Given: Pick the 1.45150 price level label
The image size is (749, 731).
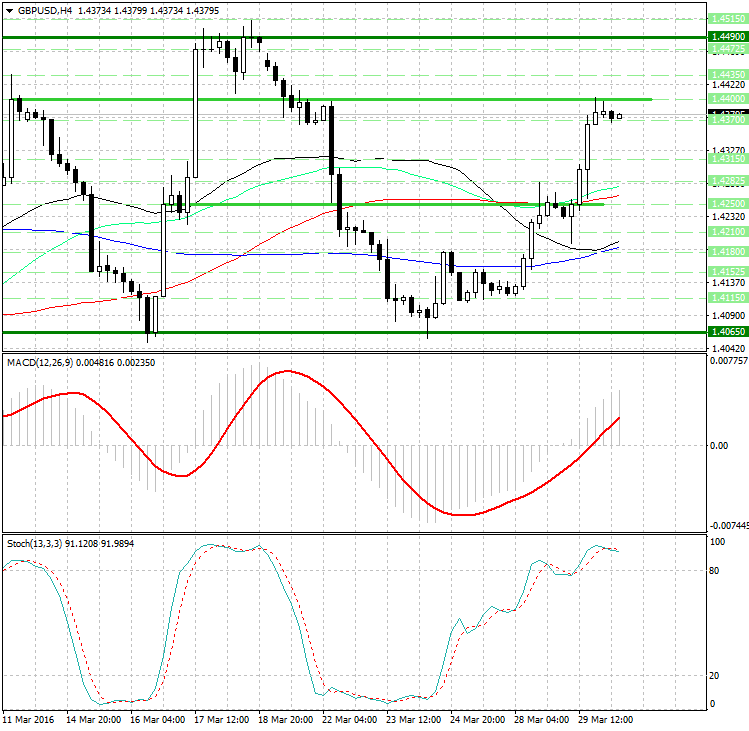Looking at the screenshot, I should [726, 18].
